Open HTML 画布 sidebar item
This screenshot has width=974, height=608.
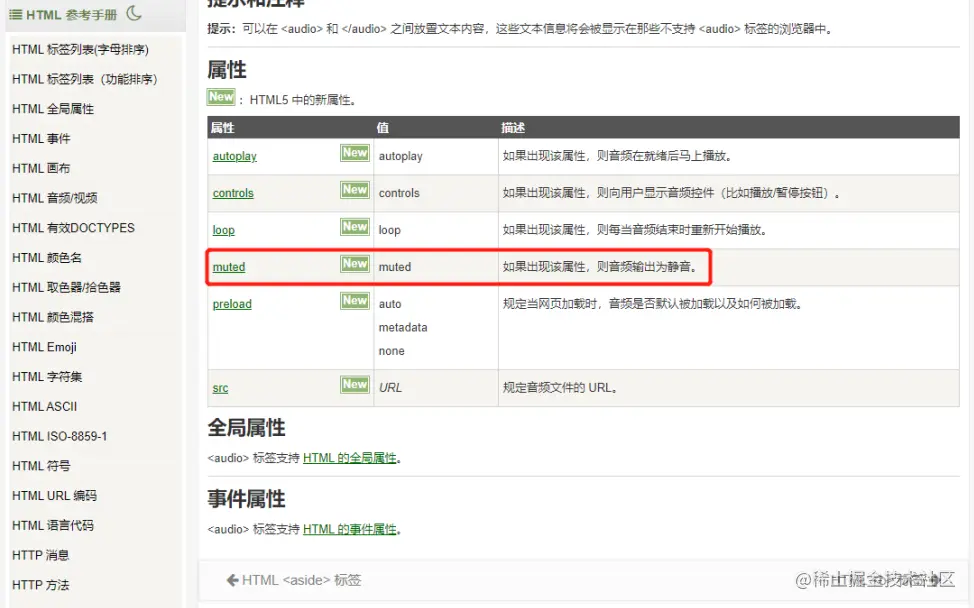point(41,168)
